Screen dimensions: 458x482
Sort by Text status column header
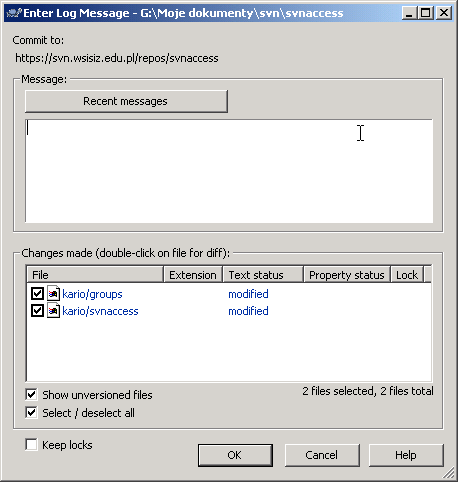(263, 275)
